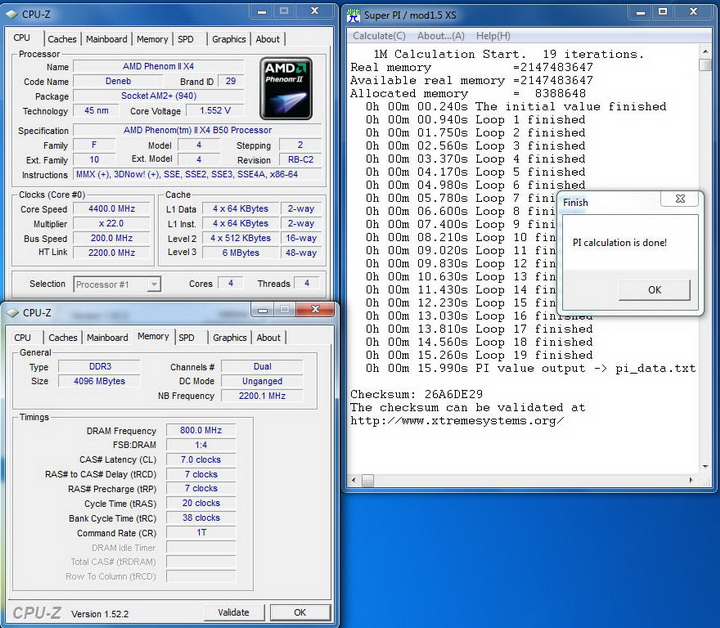Switch to Caches tab in top CPU-Z
Screen dimensions: 720x628
point(62,39)
